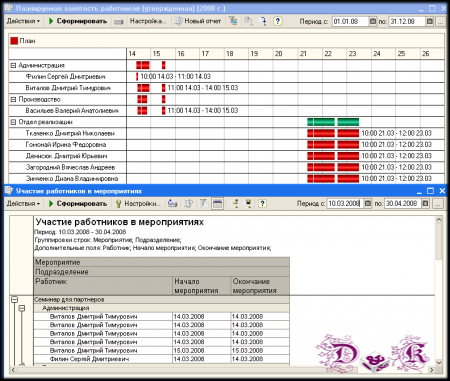Open calendar picker next to 01.01.08 date

(x=373, y=21)
